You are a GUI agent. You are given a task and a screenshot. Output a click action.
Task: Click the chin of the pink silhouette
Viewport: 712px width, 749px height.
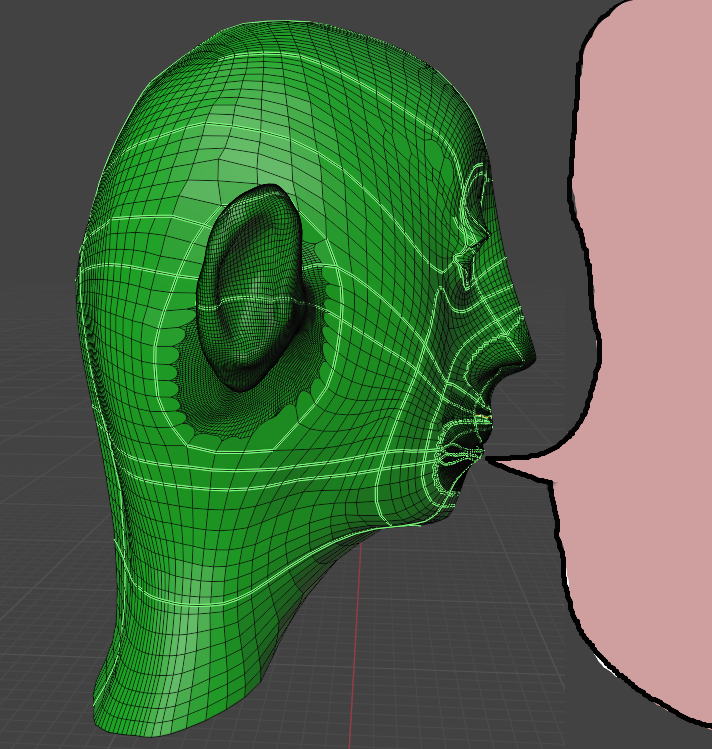point(563,530)
